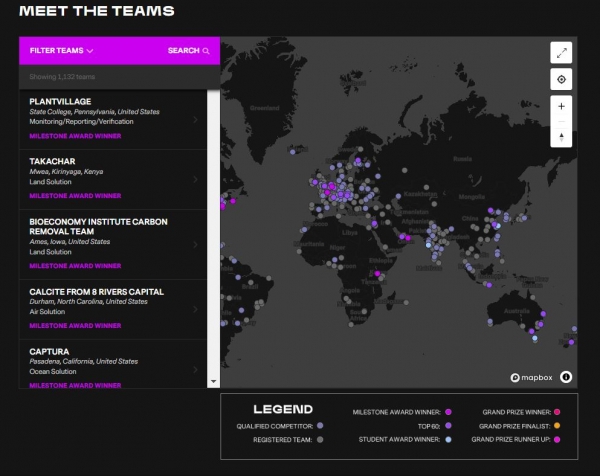Locate my position on map
Screen dimensions: 600x476
[561, 79]
